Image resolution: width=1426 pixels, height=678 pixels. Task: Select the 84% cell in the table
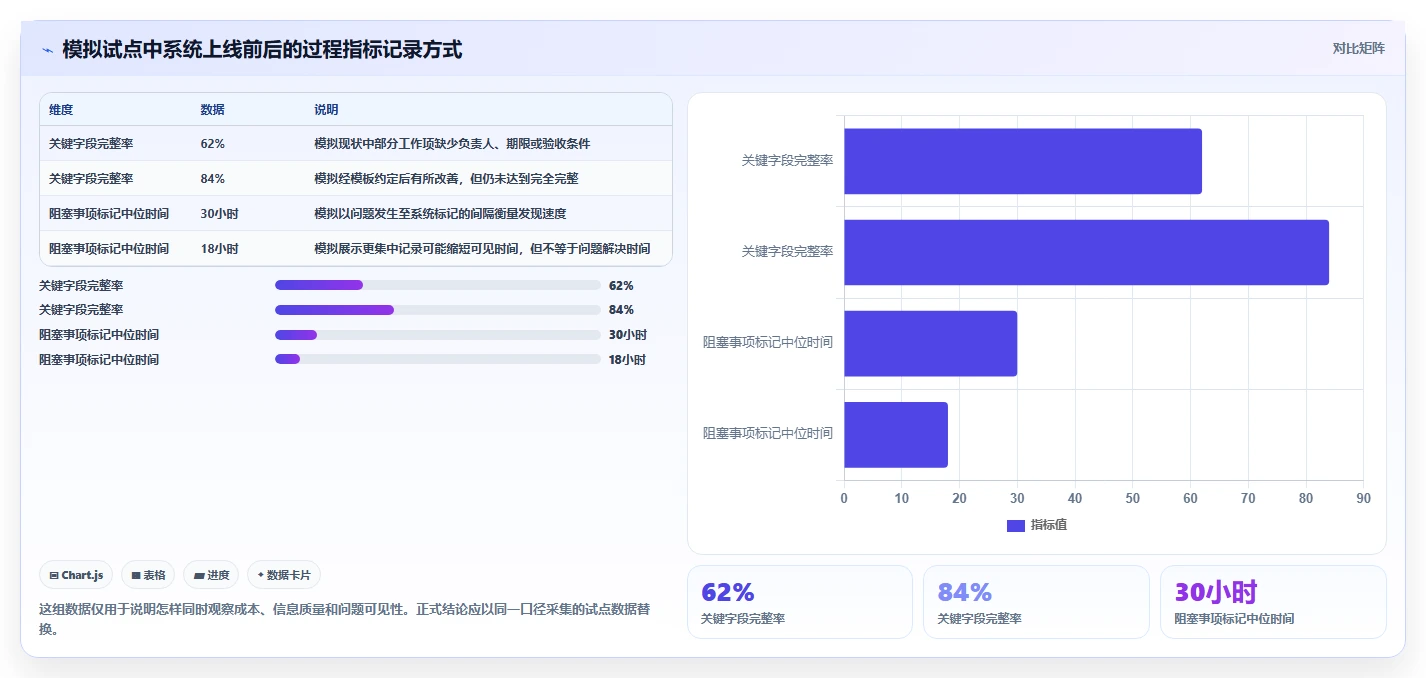pos(212,179)
